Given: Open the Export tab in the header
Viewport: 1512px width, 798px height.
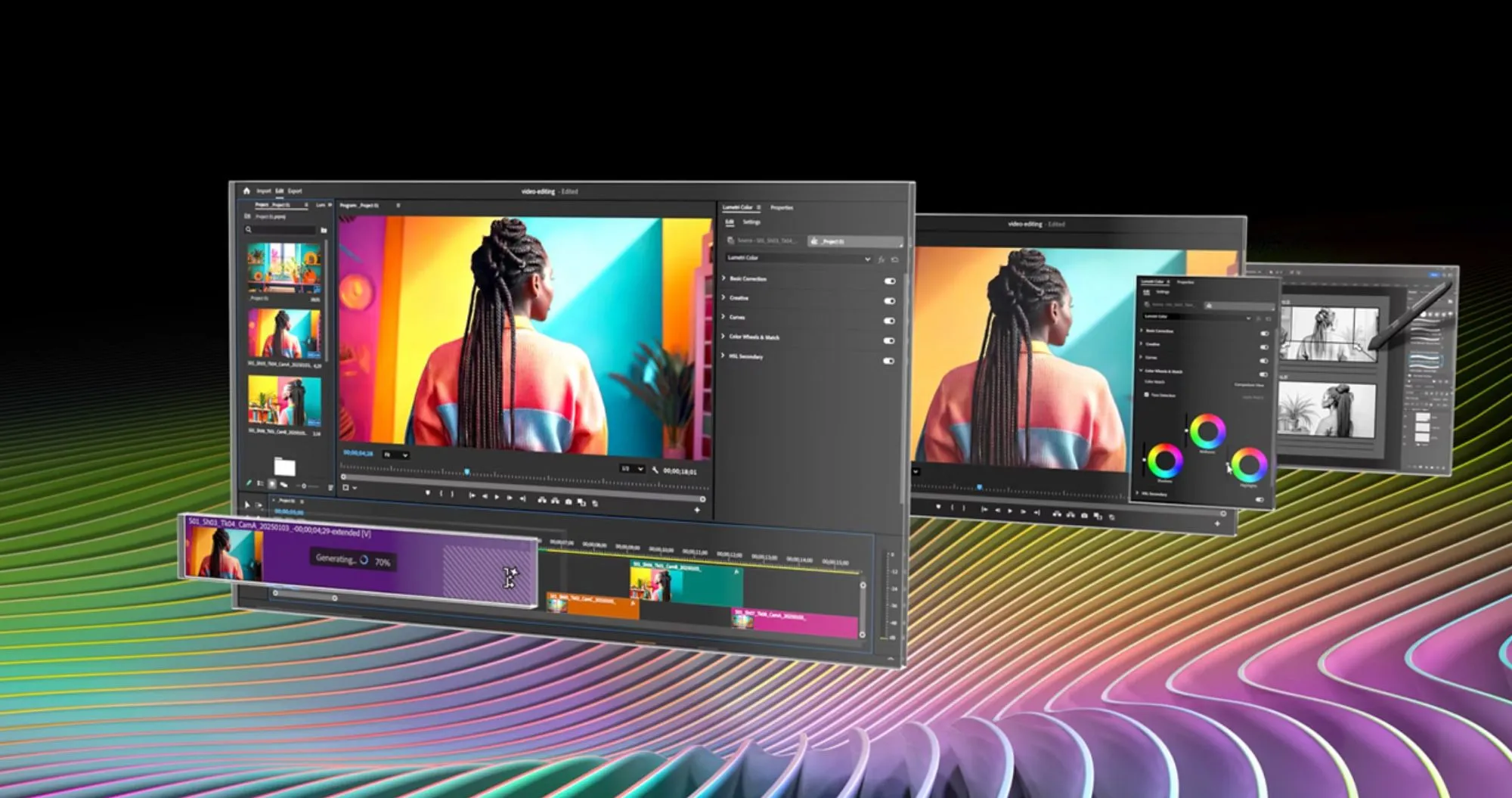Looking at the screenshot, I should pos(295,191).
